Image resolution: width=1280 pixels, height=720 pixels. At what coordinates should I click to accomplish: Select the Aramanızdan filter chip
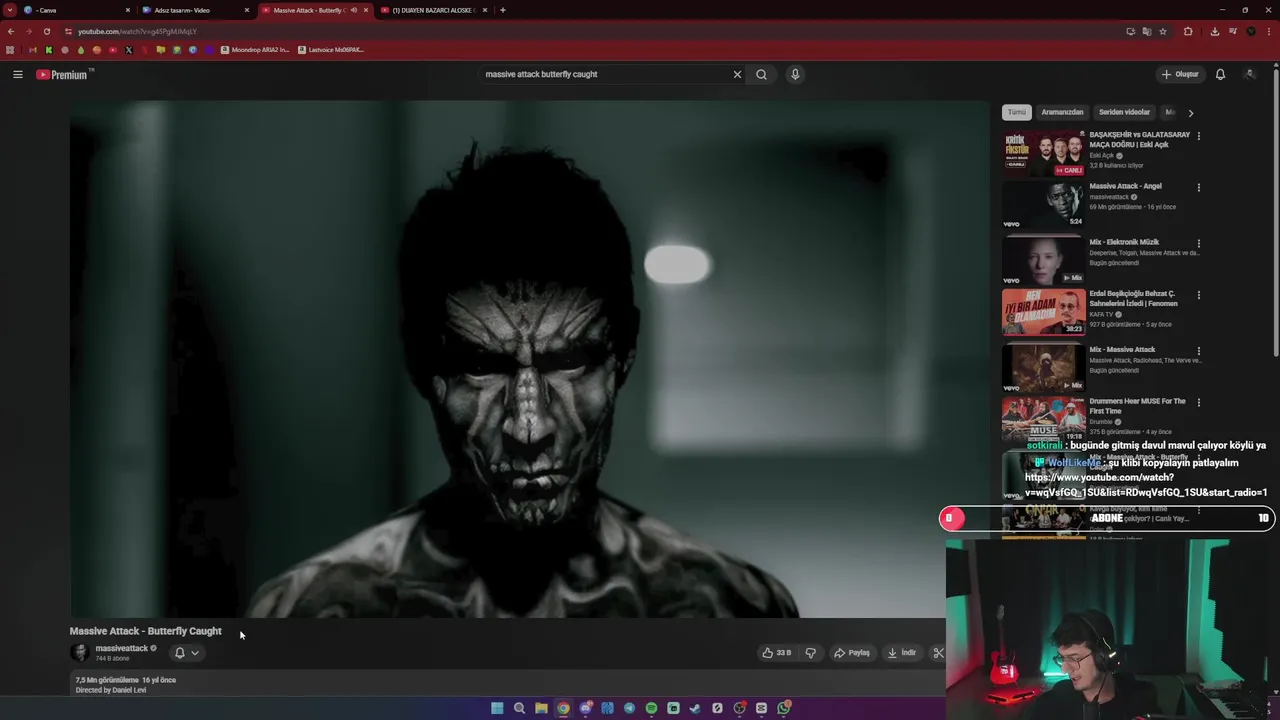point(1062,112)
